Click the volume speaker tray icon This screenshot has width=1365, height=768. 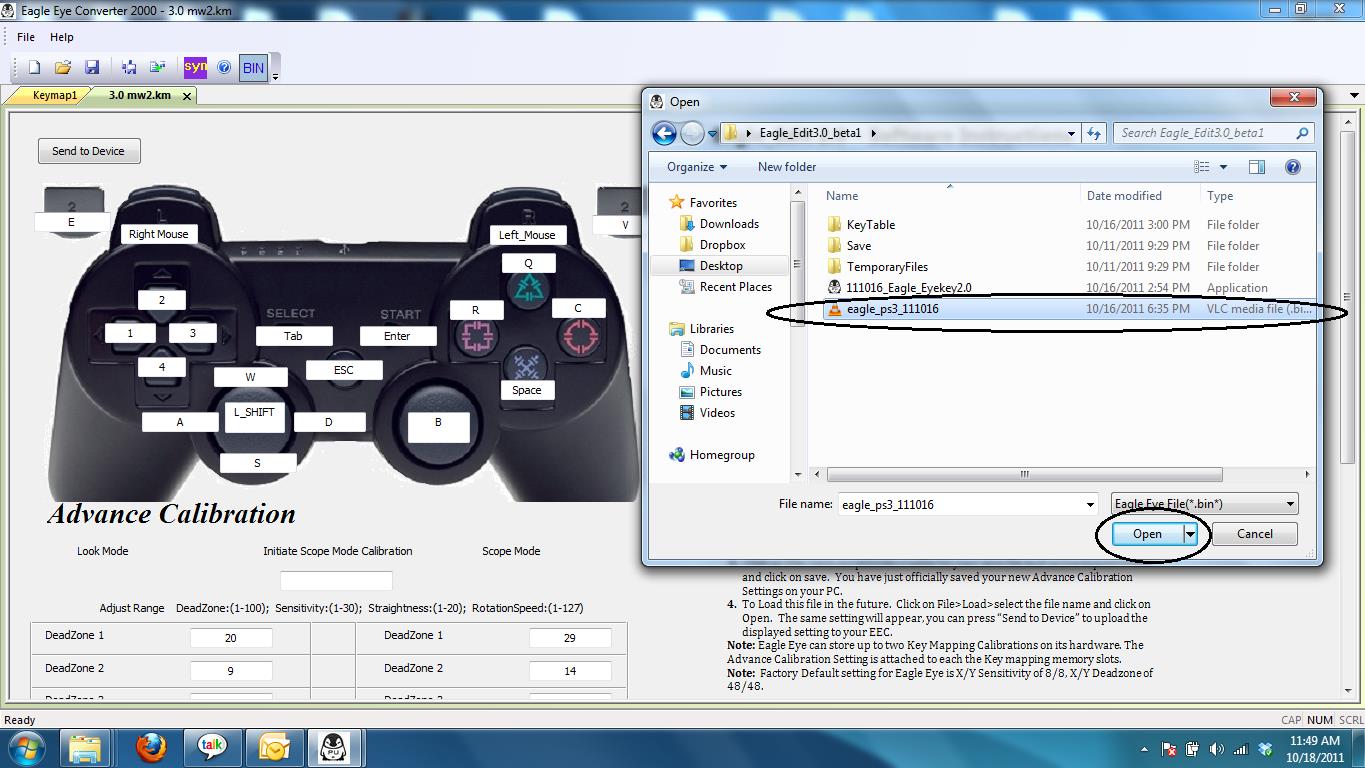1217,748
